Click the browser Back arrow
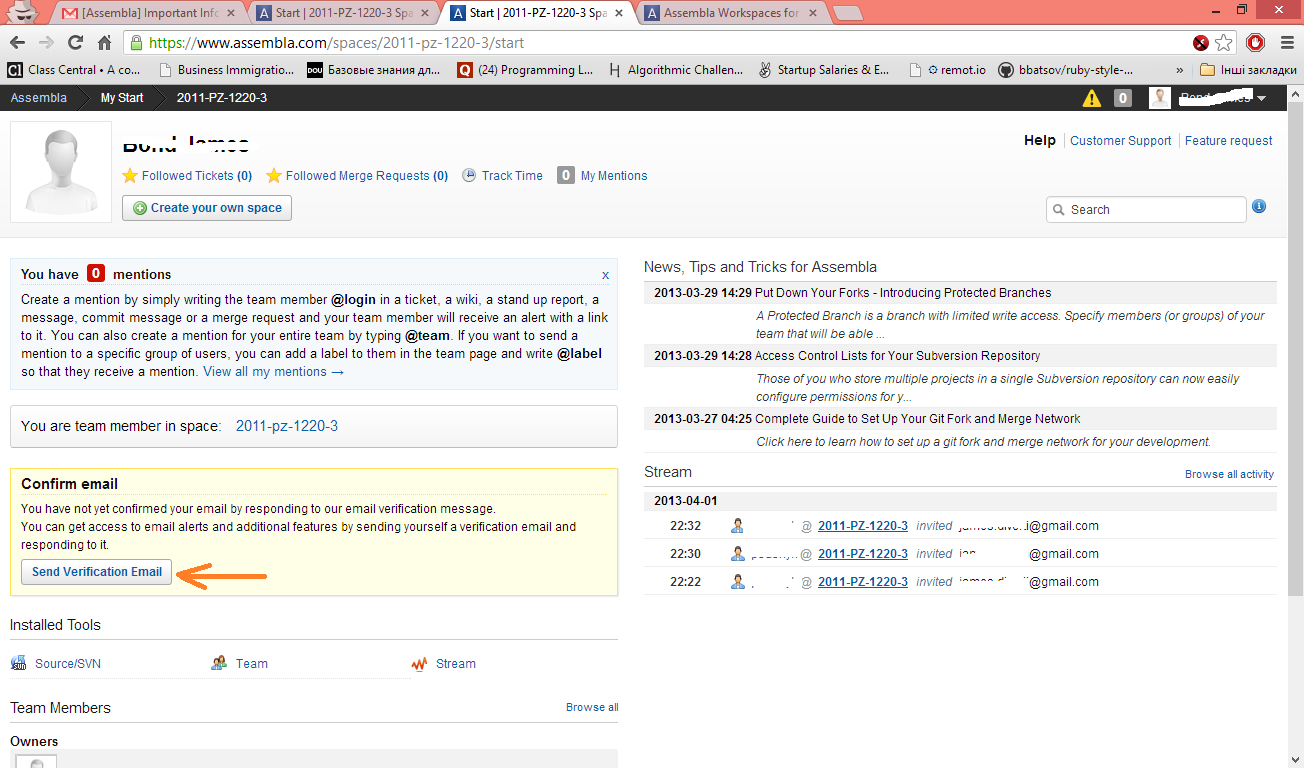This screenshot has height=768, width=1304. (x=17, y=43)
